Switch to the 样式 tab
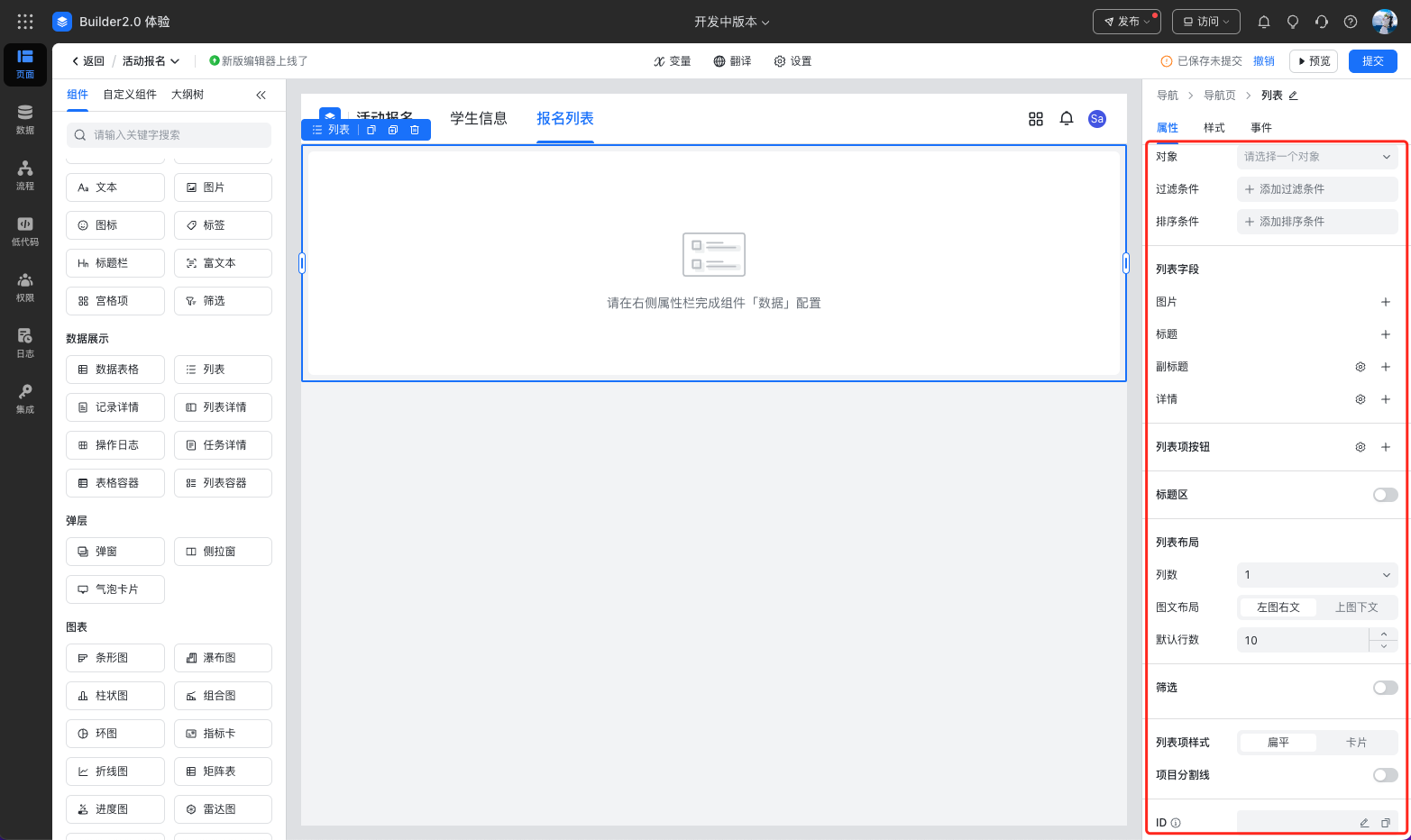 [x=1214, y=128]
